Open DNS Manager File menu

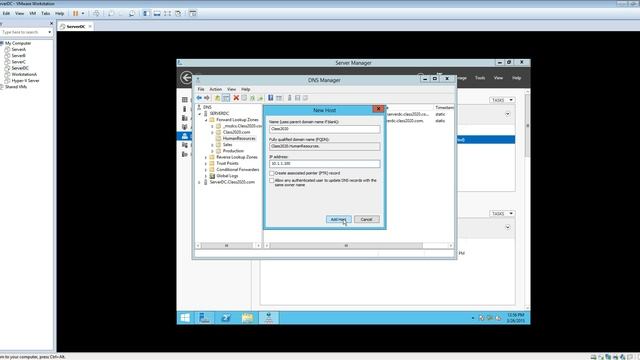point(201,89)
